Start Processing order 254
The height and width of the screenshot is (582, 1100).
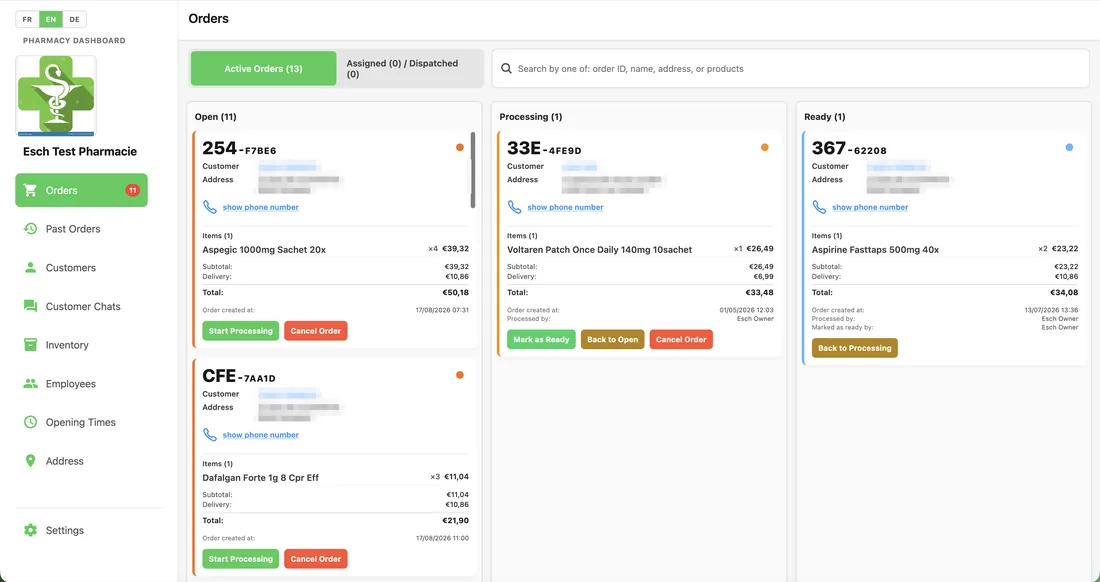pos(241,331)
